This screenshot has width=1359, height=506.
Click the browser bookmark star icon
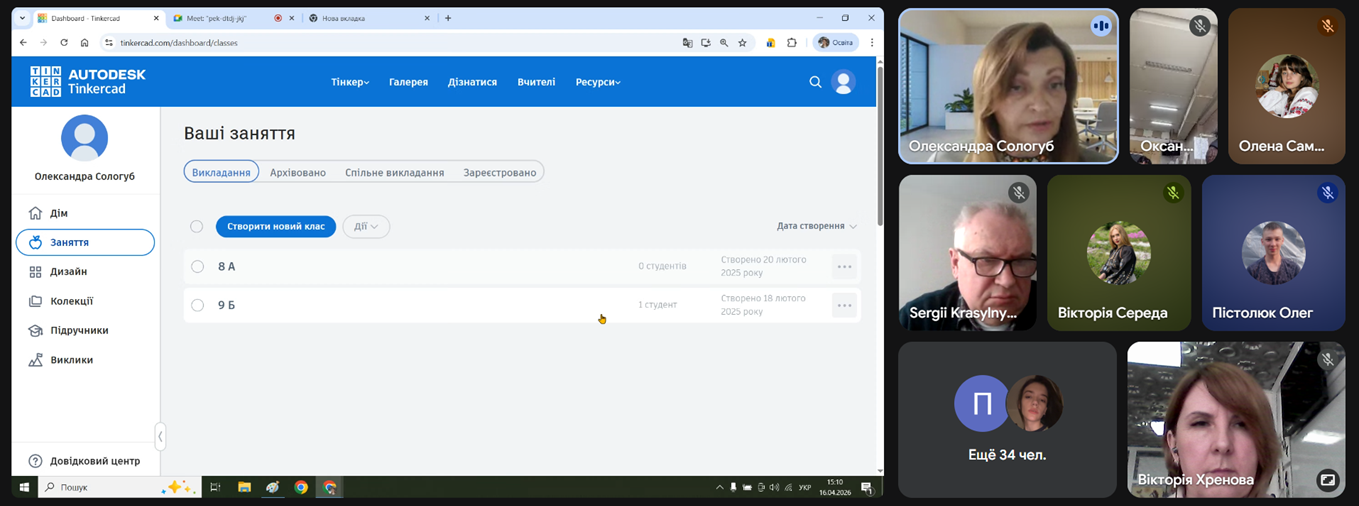[742, 43]
